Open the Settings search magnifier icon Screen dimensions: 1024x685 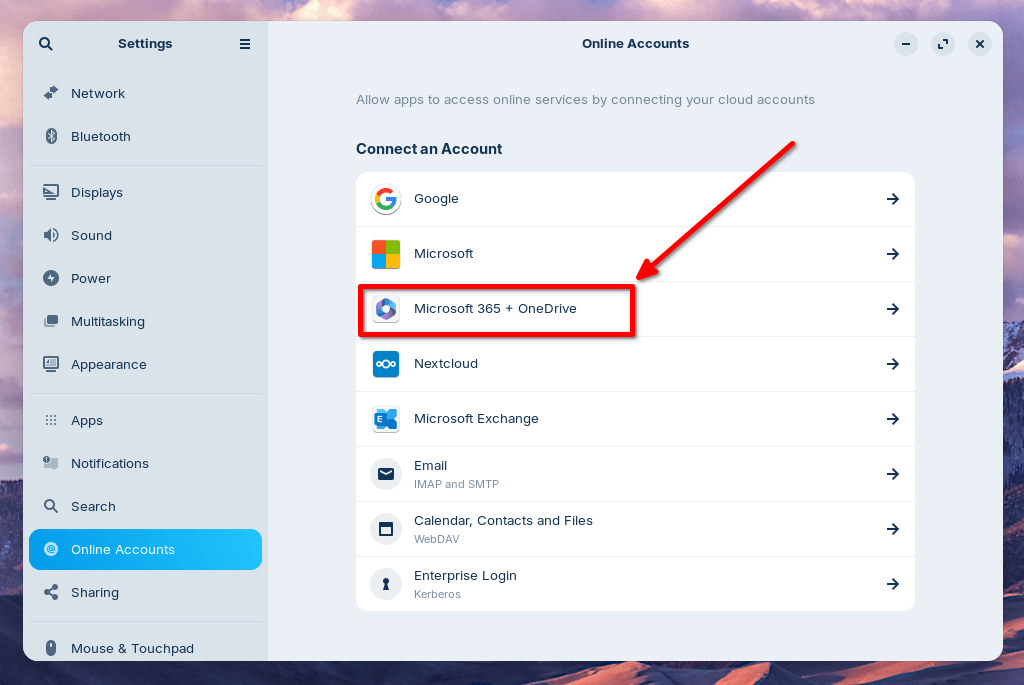coord(46,44)
